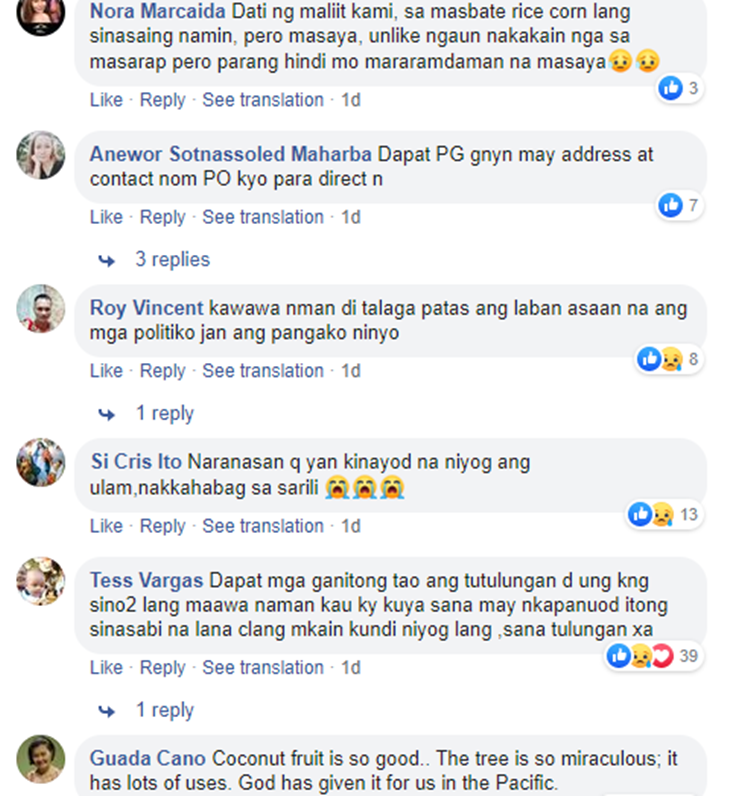Open the like reaction on Nora Marcaida's comment

coord(679,88)
